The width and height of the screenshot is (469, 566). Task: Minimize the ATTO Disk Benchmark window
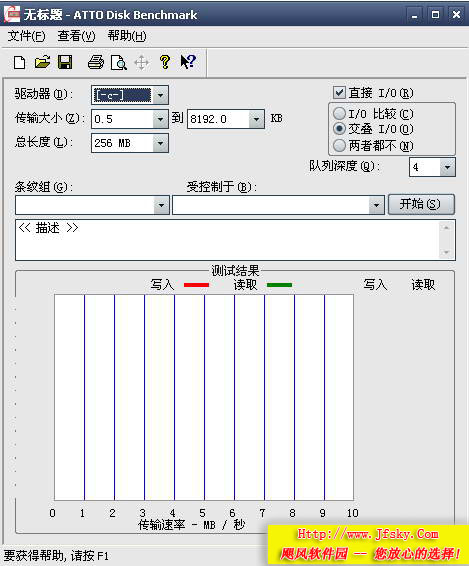click(414, 15)
